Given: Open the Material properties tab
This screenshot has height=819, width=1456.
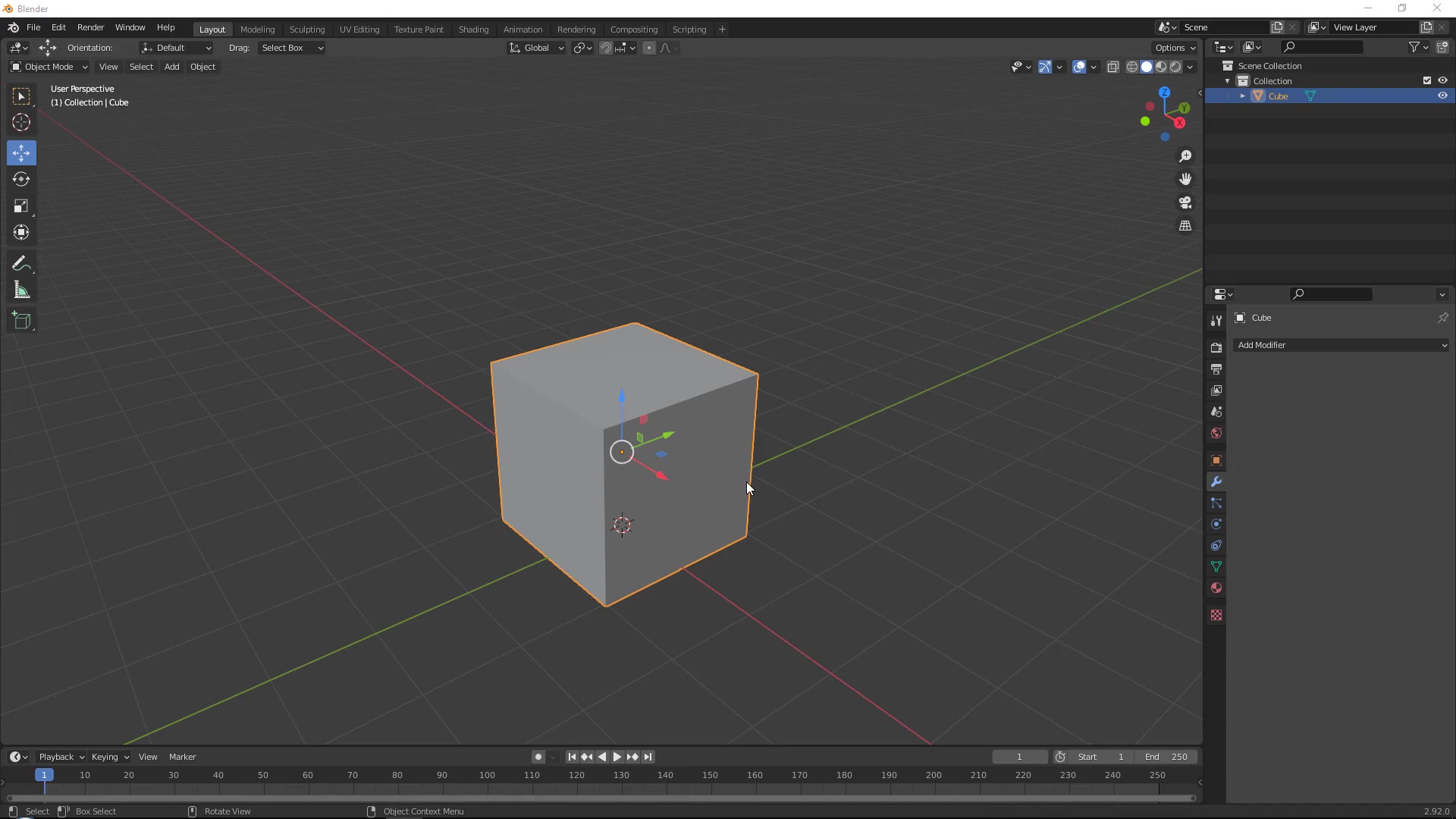Looking at the screenshot, I should (1216, 588).
